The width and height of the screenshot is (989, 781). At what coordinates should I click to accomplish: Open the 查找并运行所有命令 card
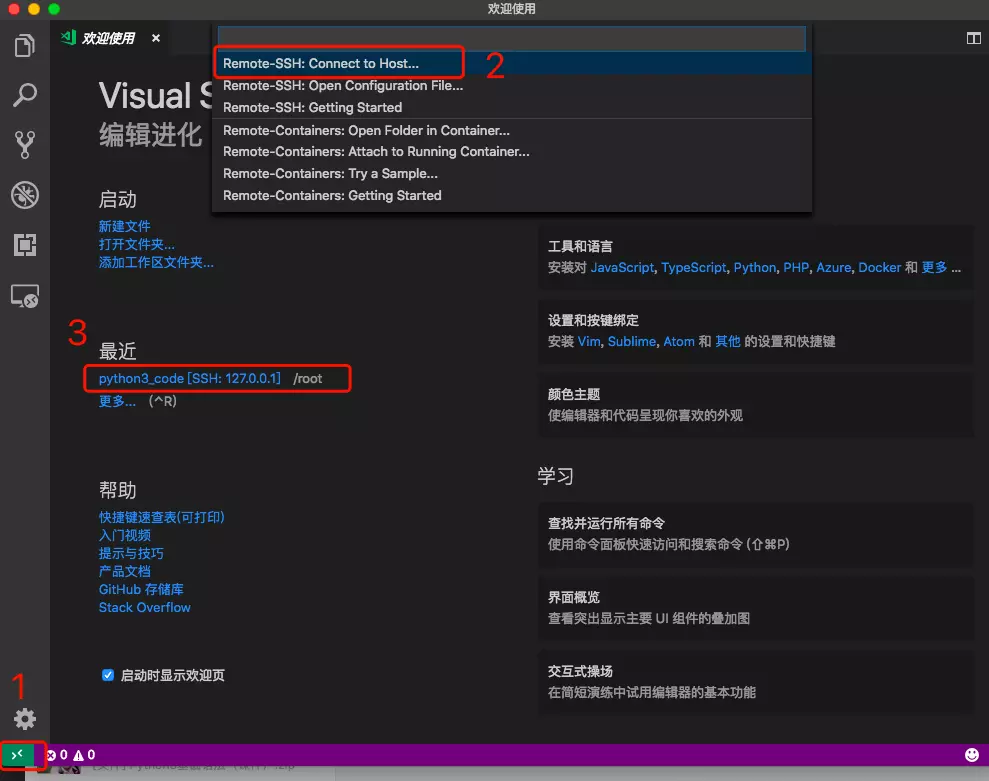pos(756,534)
